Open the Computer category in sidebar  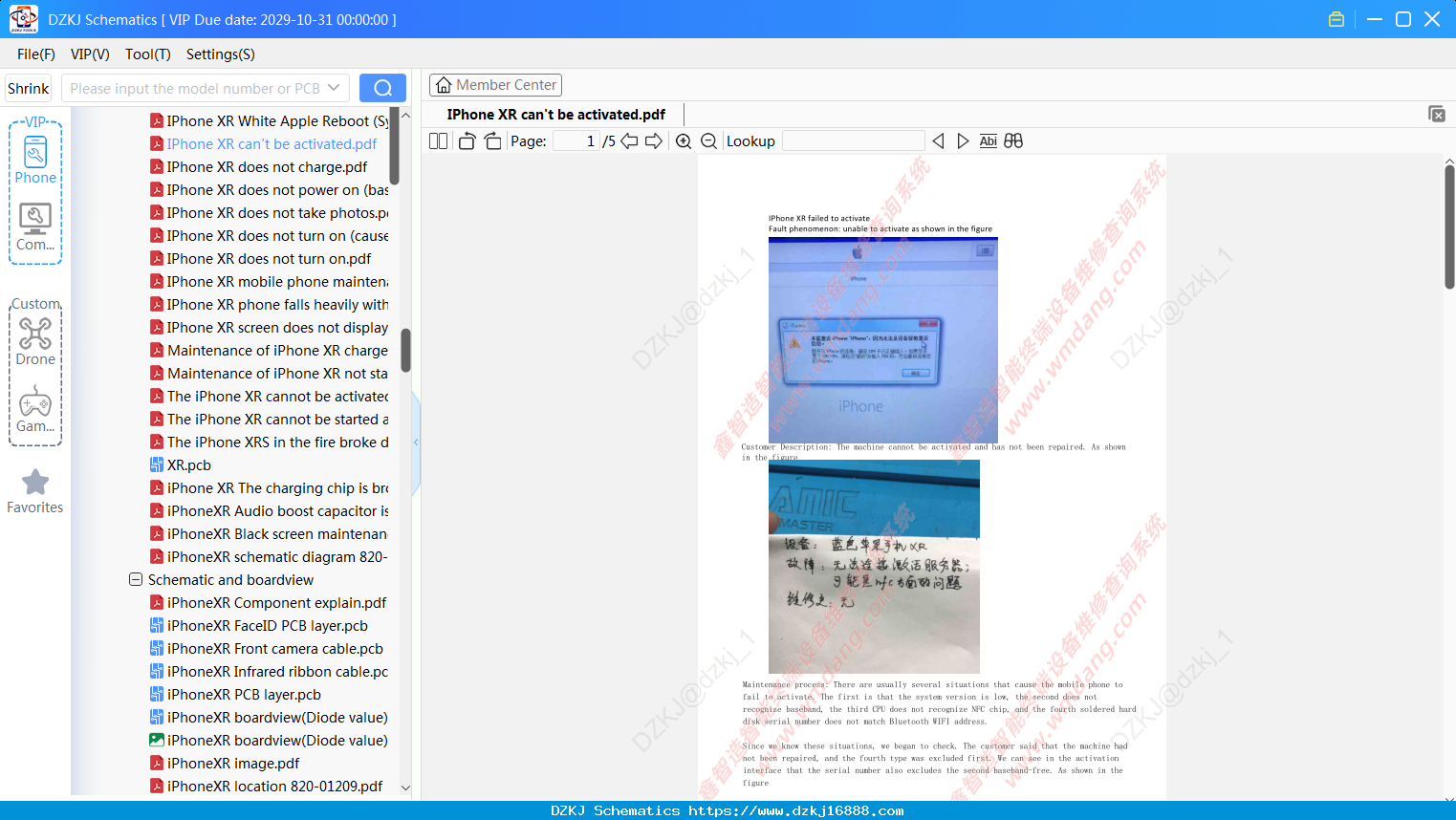35,227
